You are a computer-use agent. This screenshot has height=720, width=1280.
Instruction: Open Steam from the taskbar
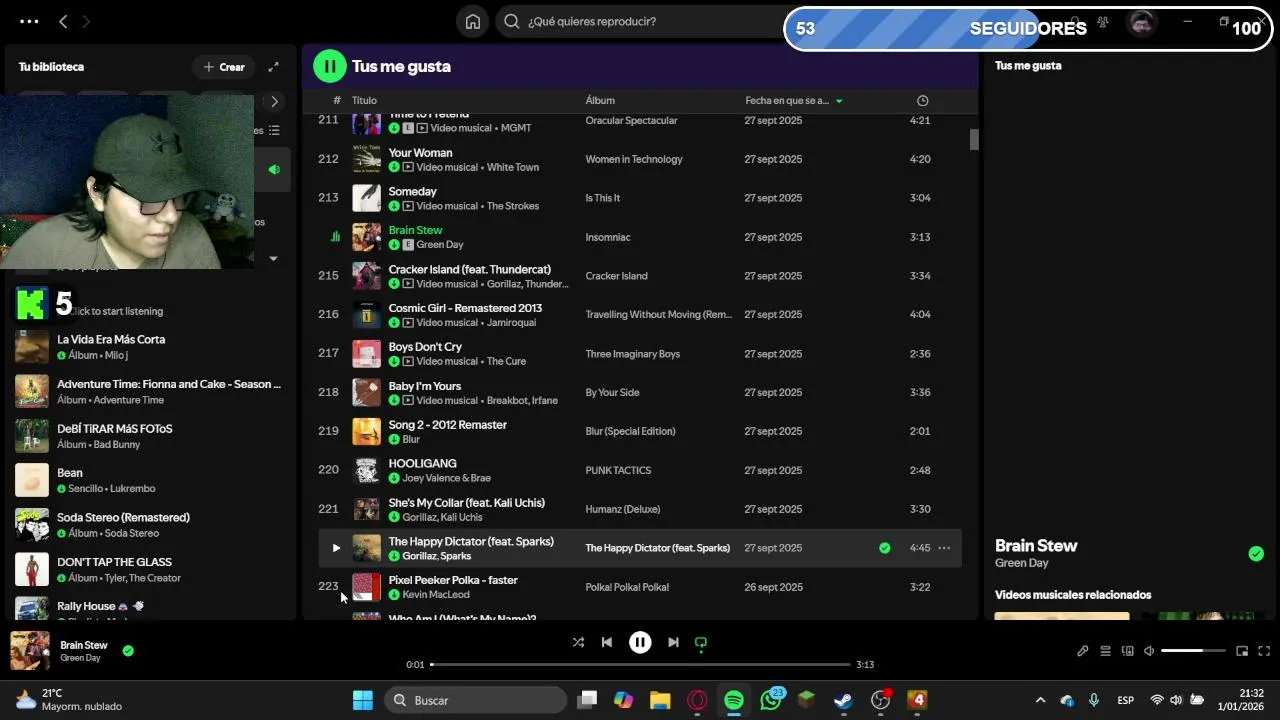point(844,700)
